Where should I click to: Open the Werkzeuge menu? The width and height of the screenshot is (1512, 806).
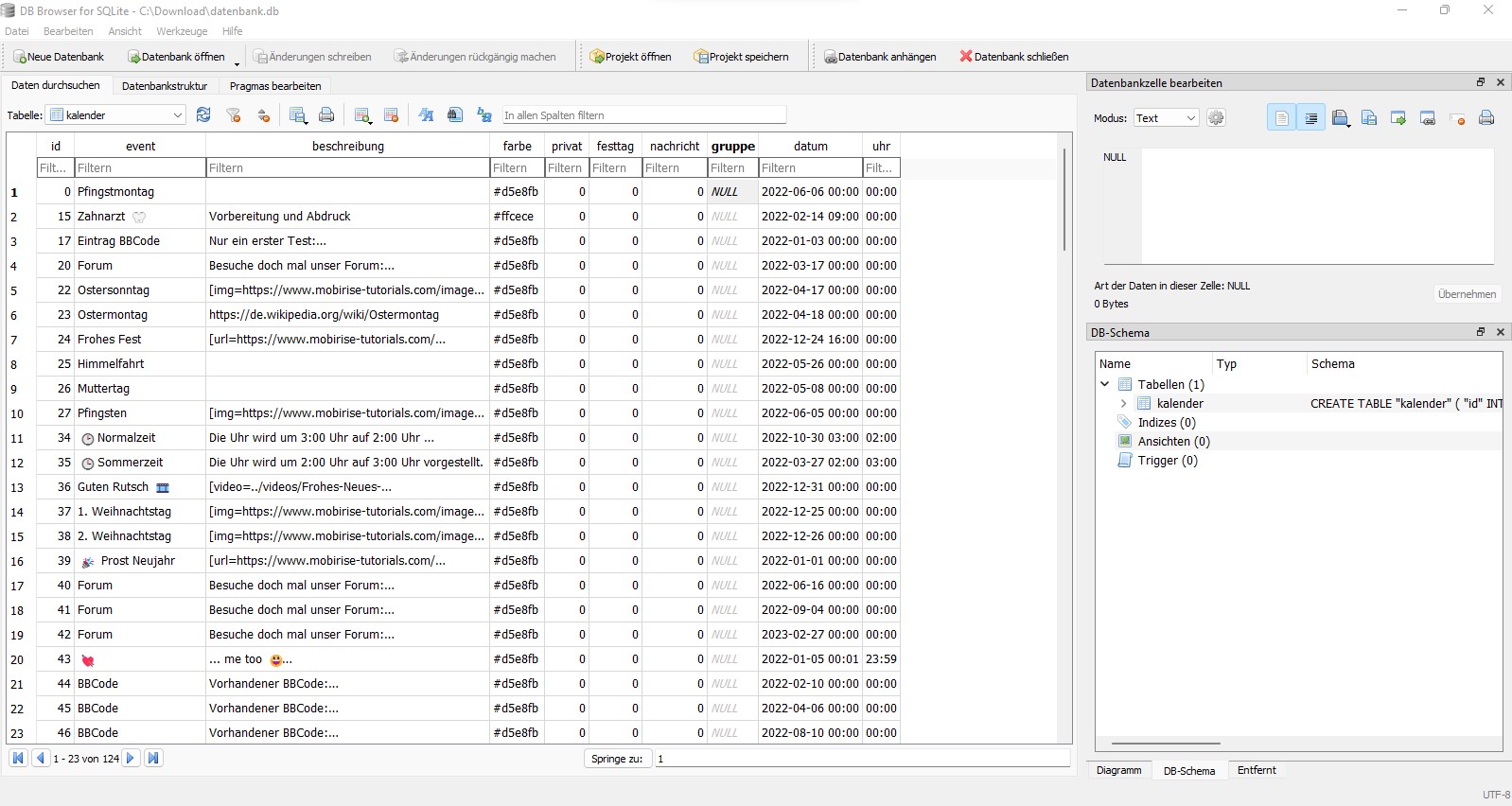182,31
